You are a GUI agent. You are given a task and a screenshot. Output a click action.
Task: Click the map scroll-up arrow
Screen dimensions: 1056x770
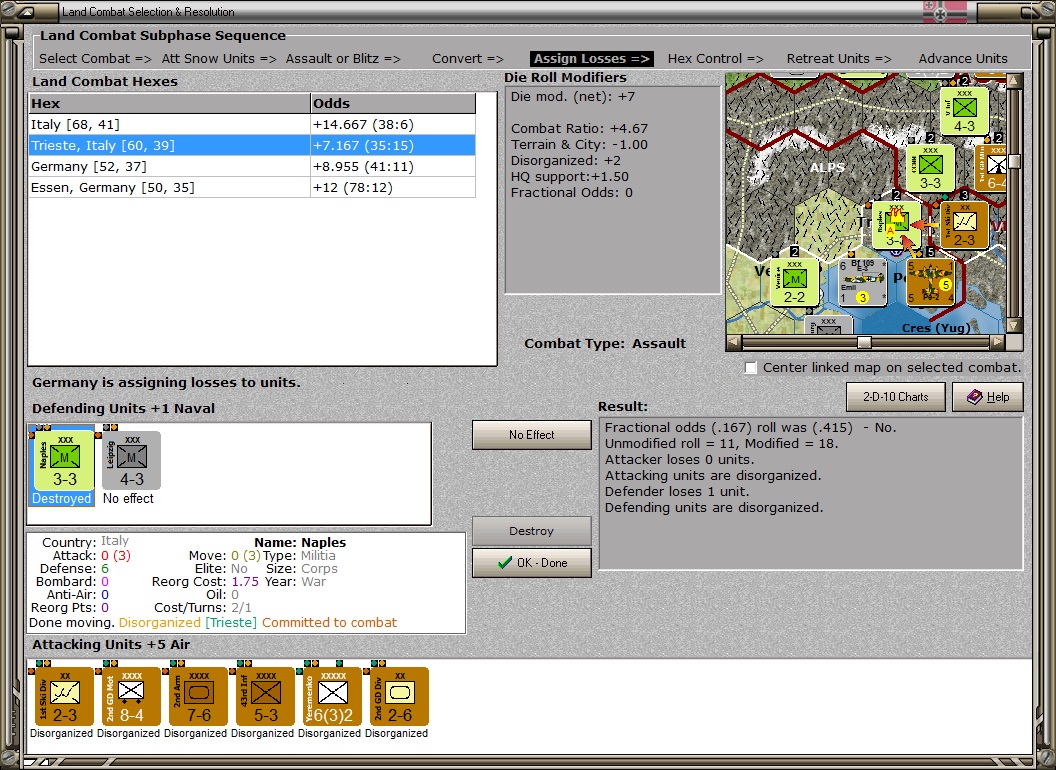point(1014,81)
